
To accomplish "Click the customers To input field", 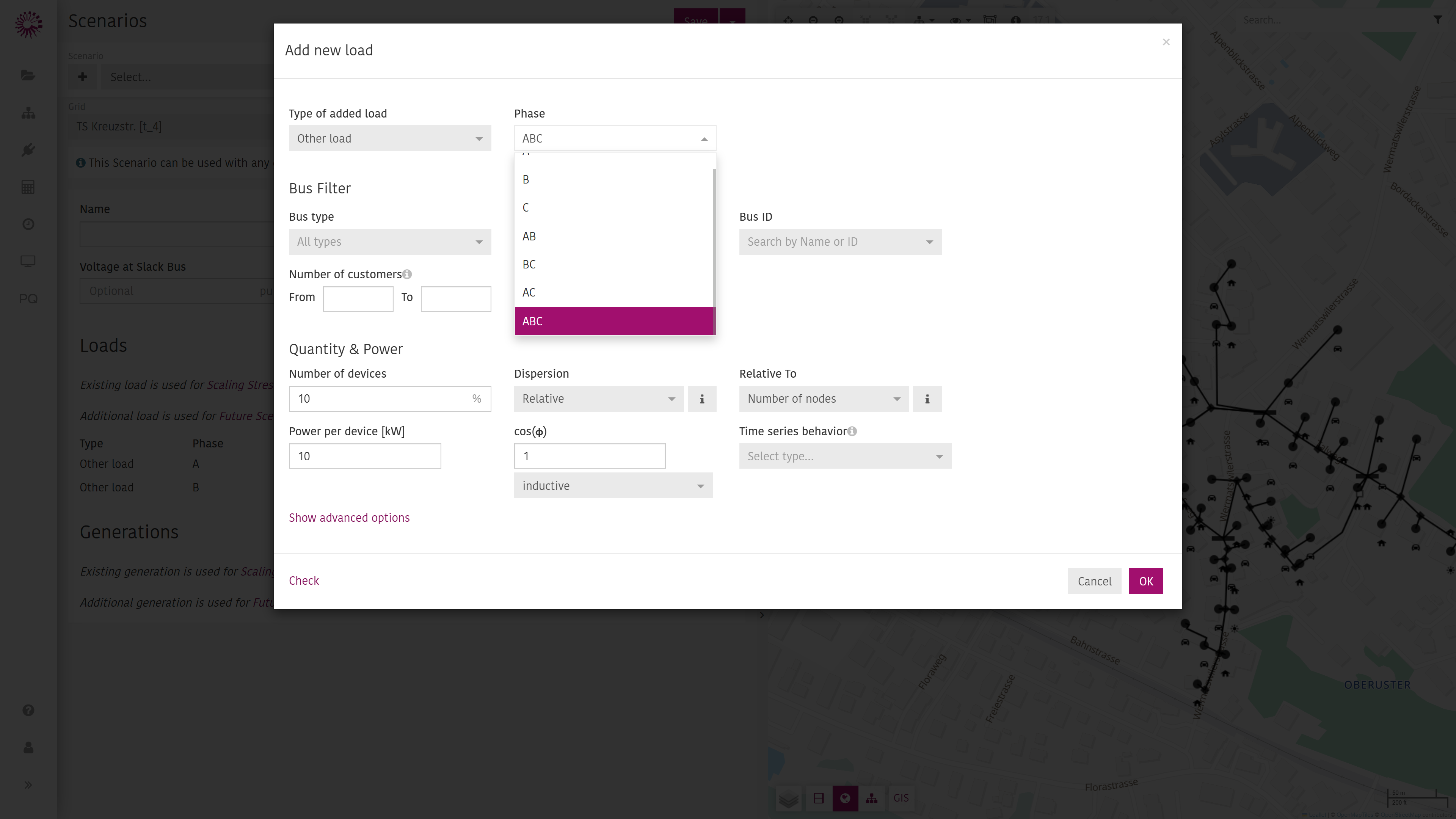I will click(x=455, y=298).
